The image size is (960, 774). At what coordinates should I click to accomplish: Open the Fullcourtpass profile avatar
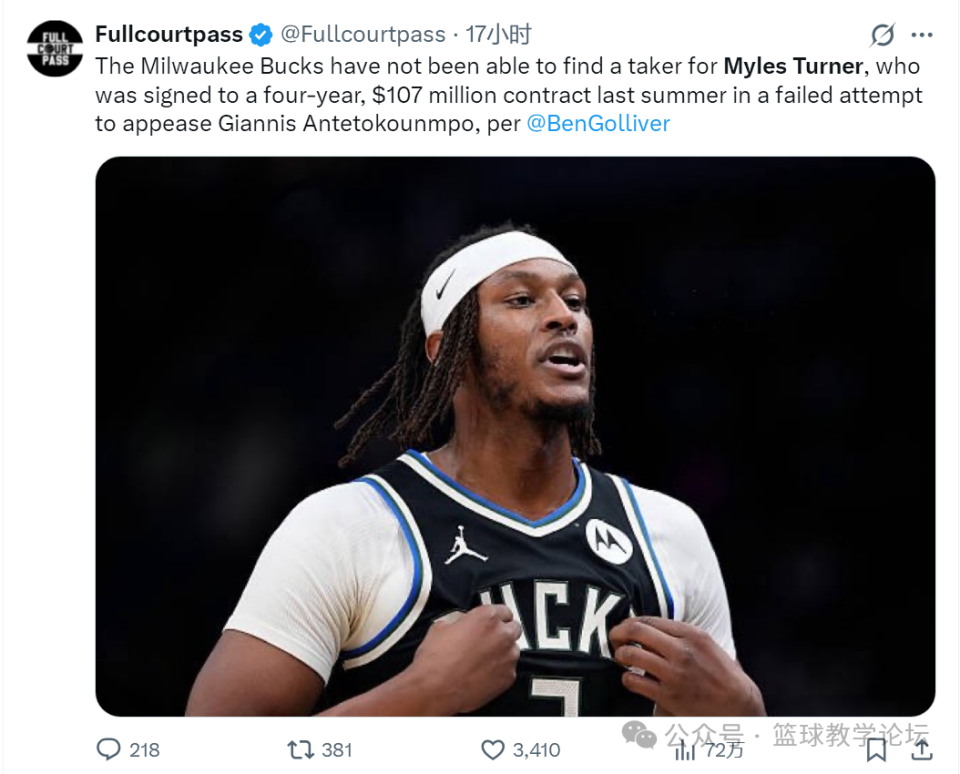tap(55, 49)
